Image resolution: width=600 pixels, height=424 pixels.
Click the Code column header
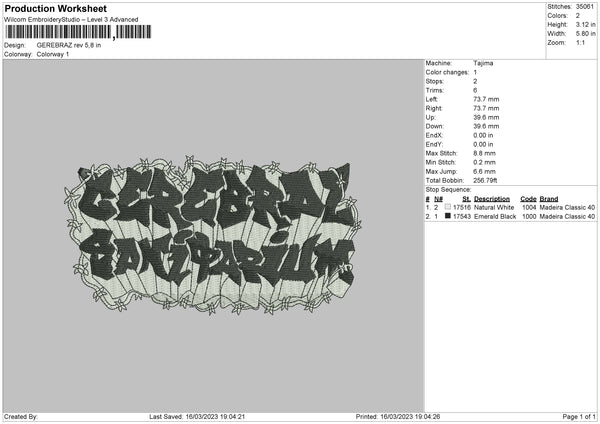[528, 199]
